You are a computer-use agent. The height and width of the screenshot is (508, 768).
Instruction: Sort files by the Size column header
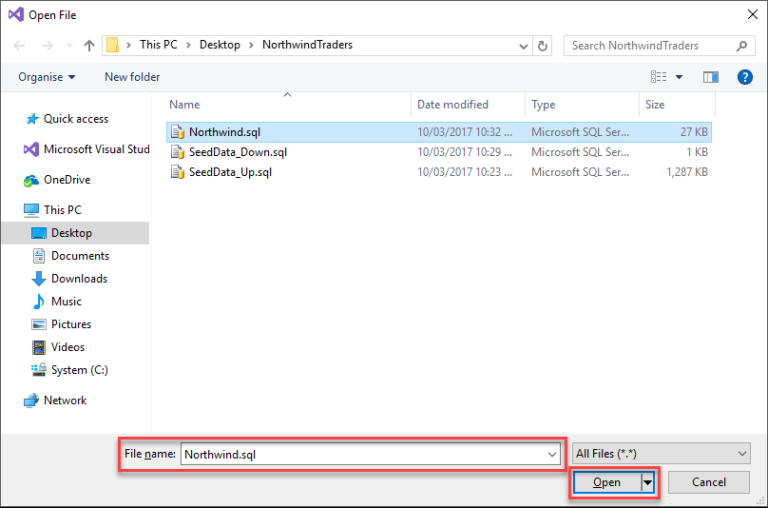[655, 104]
